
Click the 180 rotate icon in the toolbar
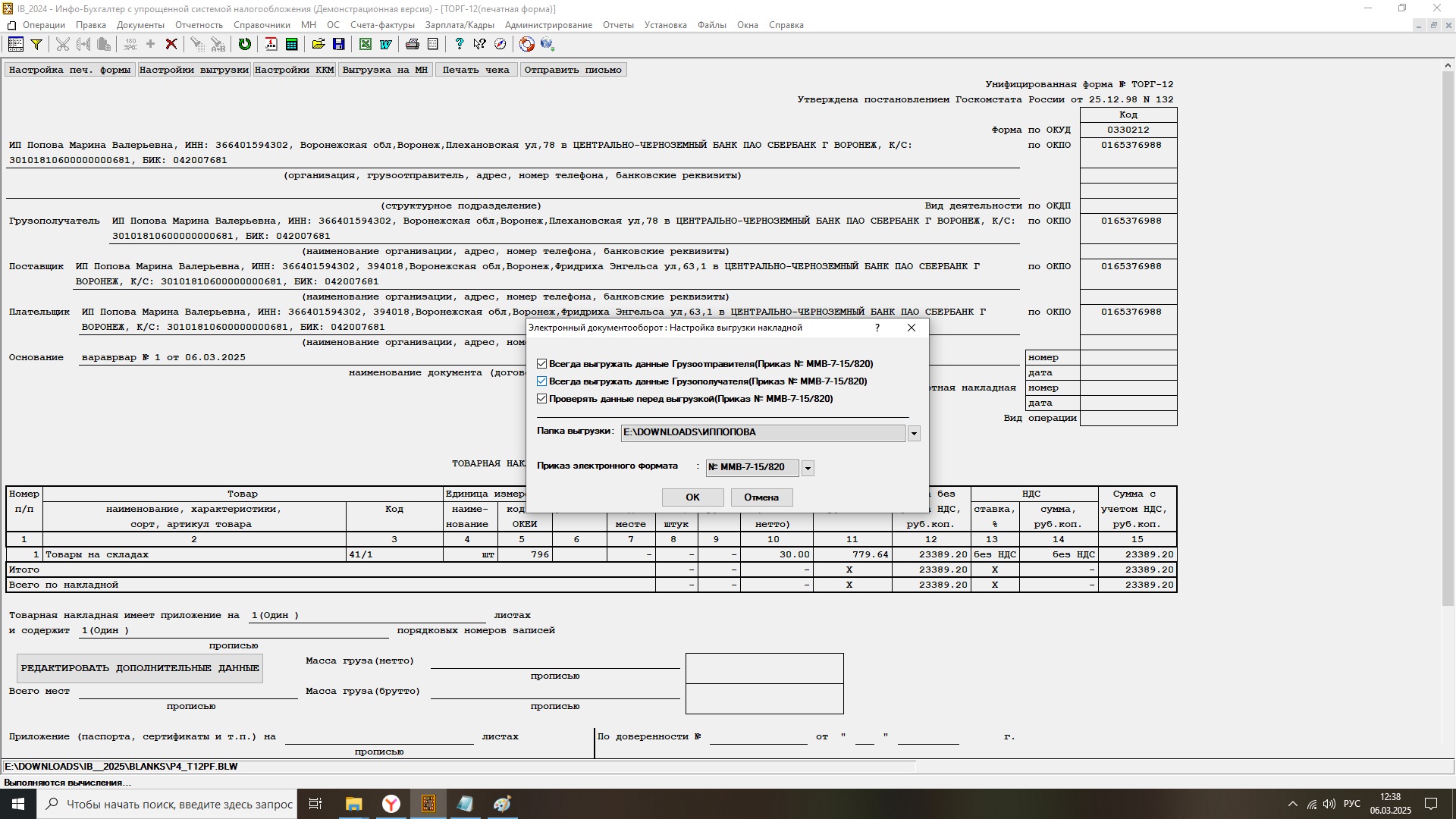pos(130,45)
